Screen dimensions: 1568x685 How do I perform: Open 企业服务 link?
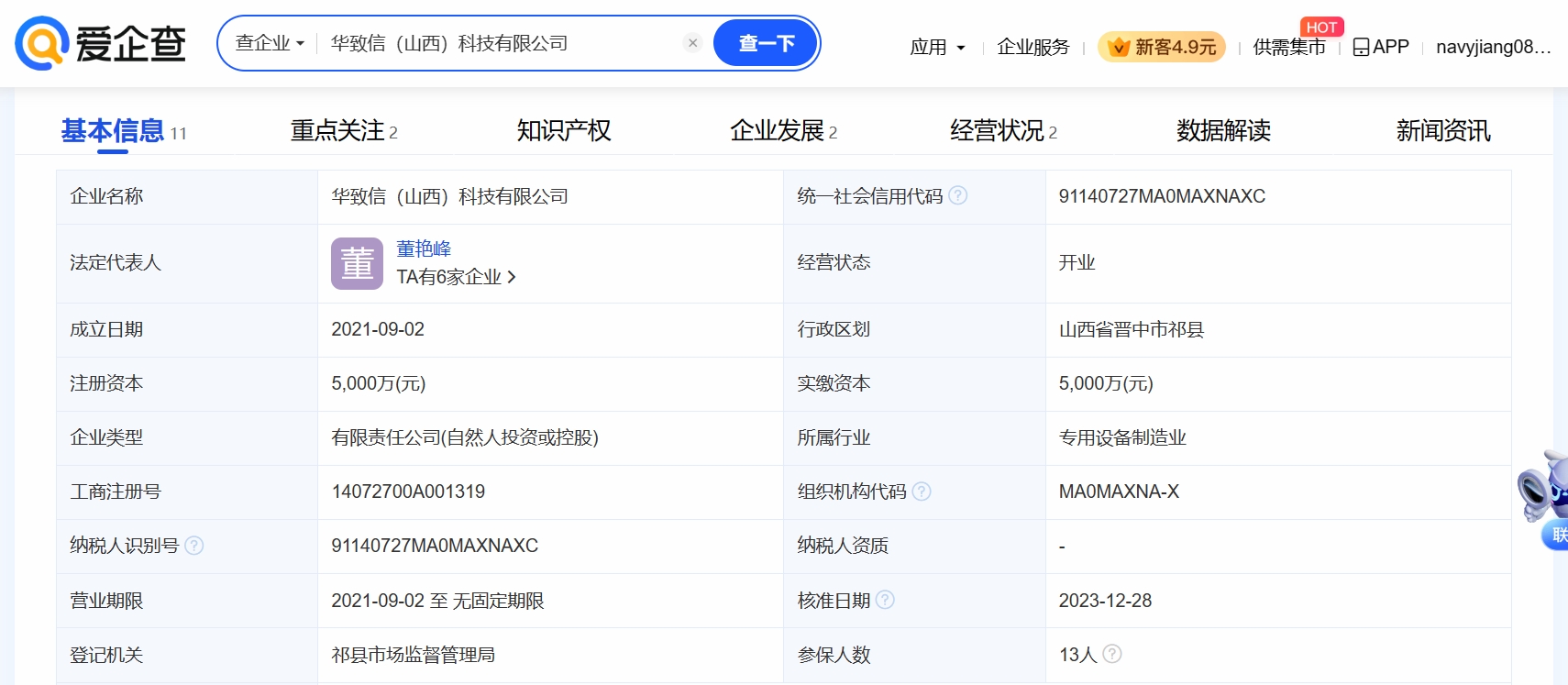(x=1033, y=47)
